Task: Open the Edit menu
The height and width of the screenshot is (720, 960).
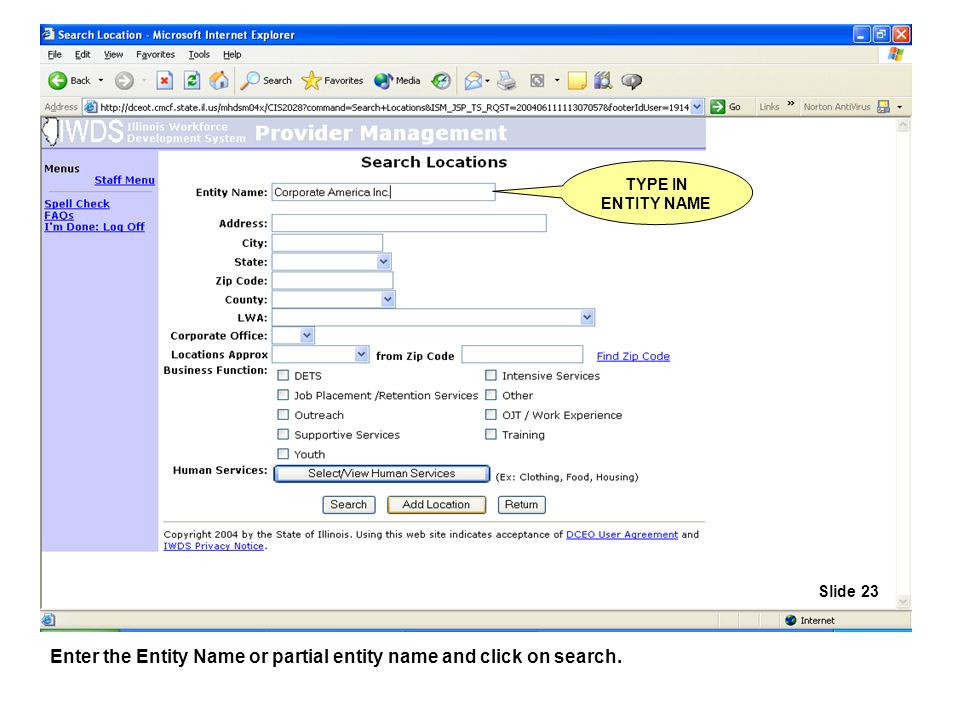Action: [83, 54]
